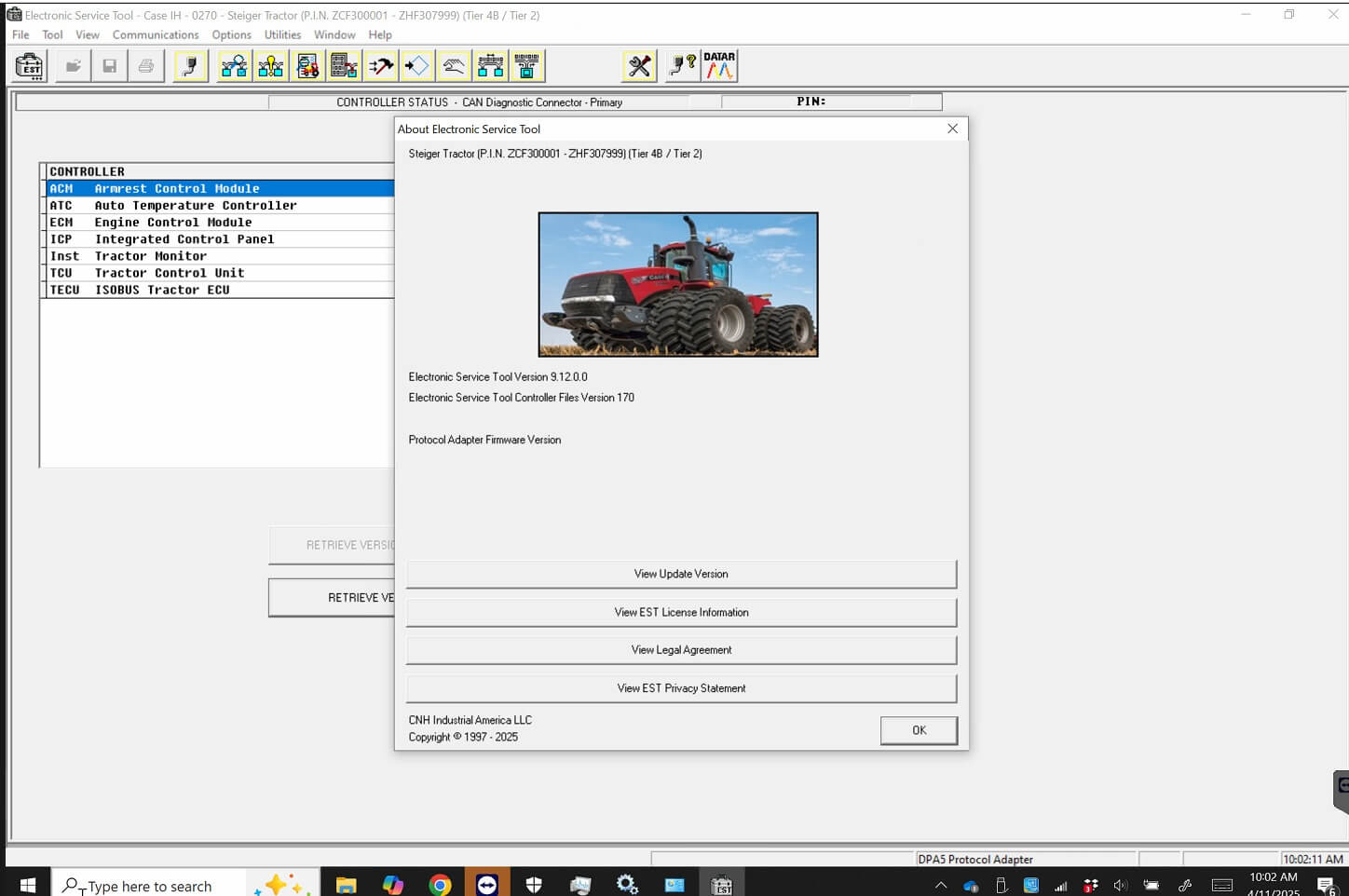Screen dimensions: 1349x896
Task: Click the EST toolbox icon in toolbar
Action: coord(30,66)
